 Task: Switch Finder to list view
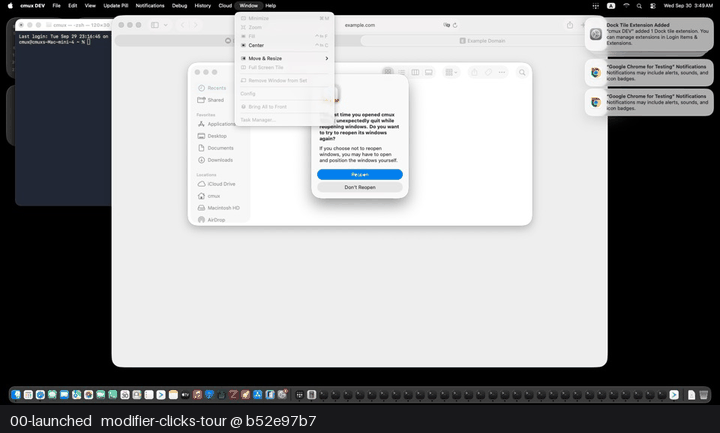402,72
